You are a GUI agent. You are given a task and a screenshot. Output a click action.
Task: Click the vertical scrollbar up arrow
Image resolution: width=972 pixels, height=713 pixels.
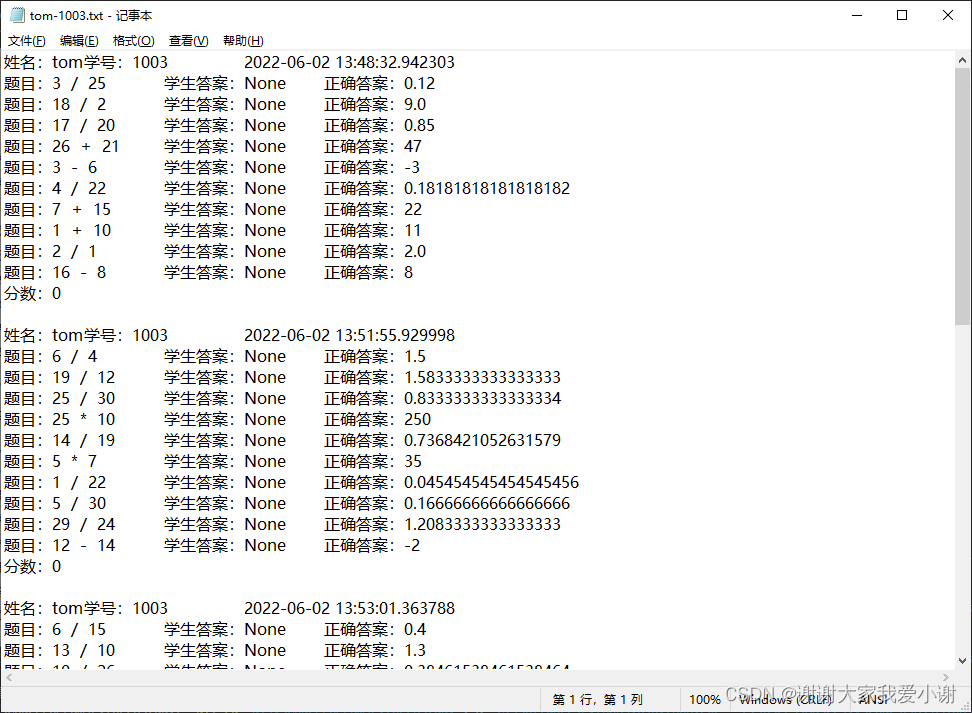(x=962, y=61)
